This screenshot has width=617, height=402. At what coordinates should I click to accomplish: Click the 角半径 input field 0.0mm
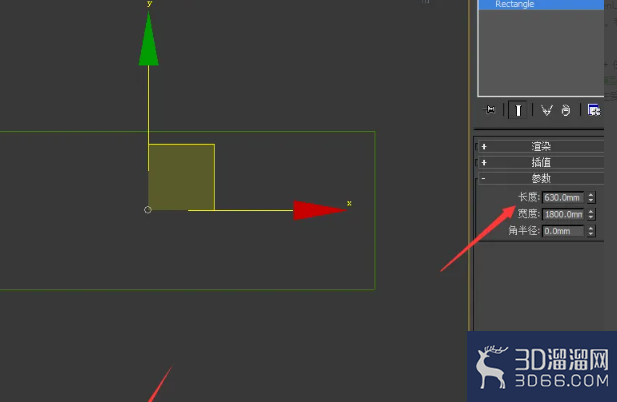pyautogui.click(x=563, y=231)
